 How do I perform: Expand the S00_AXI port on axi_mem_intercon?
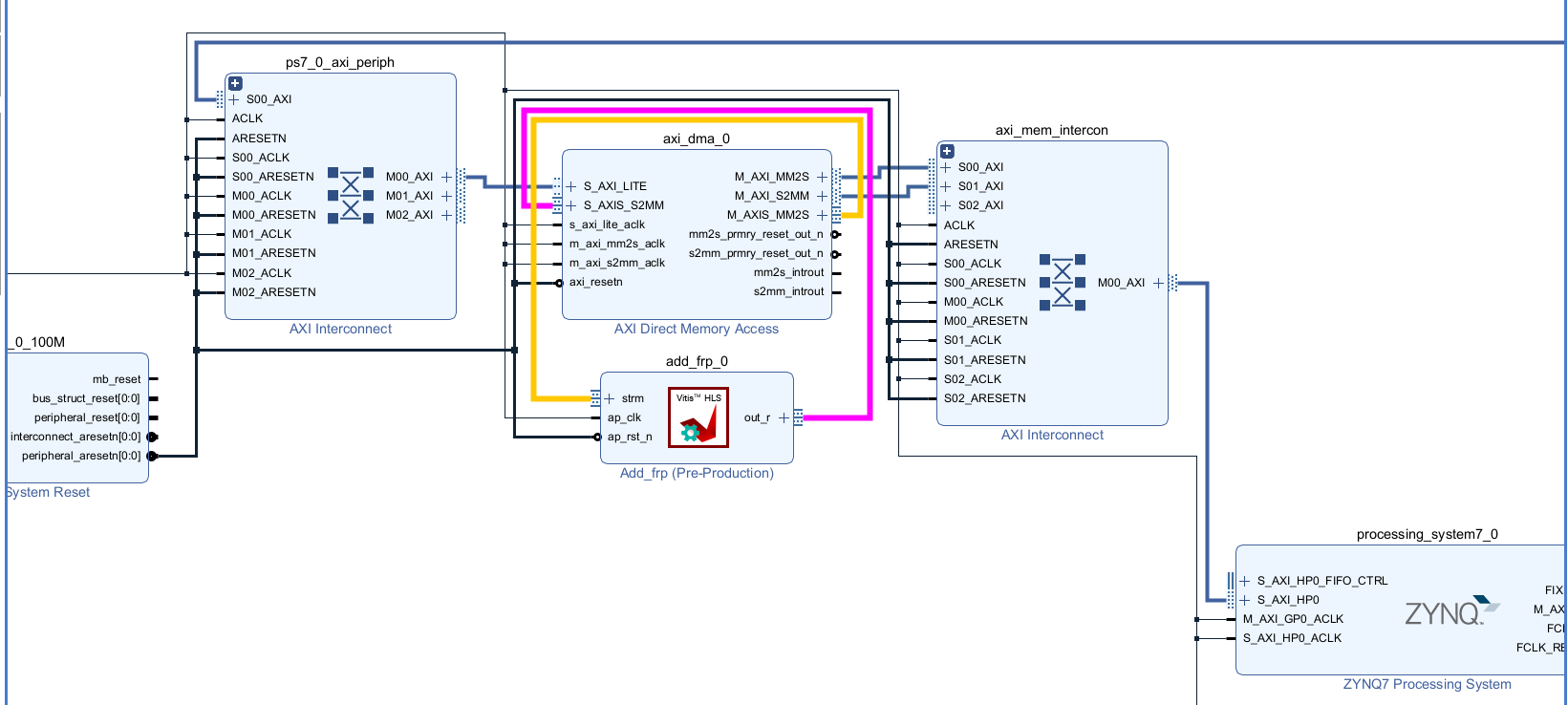click(946, 167)
